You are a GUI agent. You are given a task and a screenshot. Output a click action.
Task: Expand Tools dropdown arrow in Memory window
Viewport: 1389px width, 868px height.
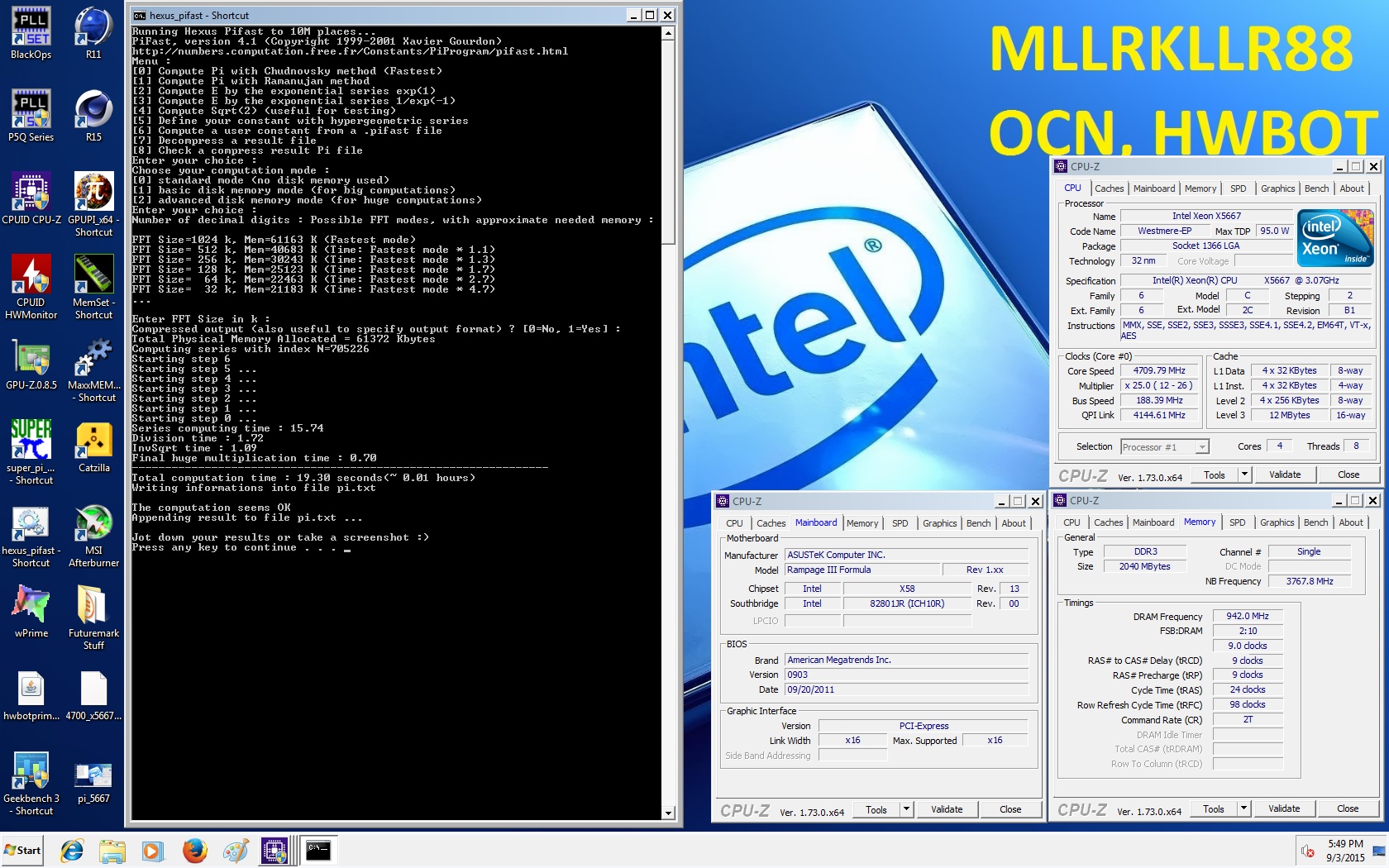point(1243,808)
